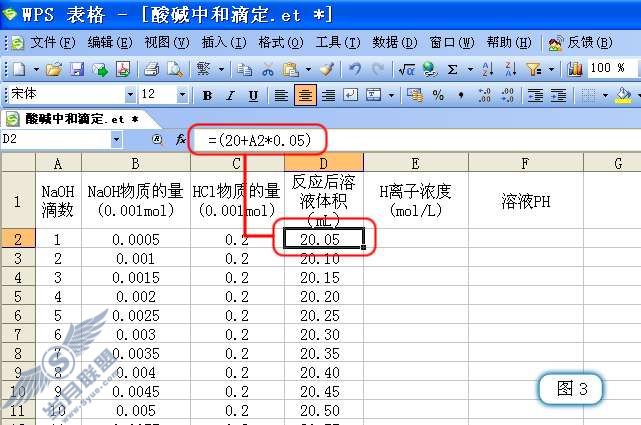The height and width of the screenshot is (425, 641).
Task: Click the Print Preview icon
Action: pyautogui.click(x=175, y=69)
